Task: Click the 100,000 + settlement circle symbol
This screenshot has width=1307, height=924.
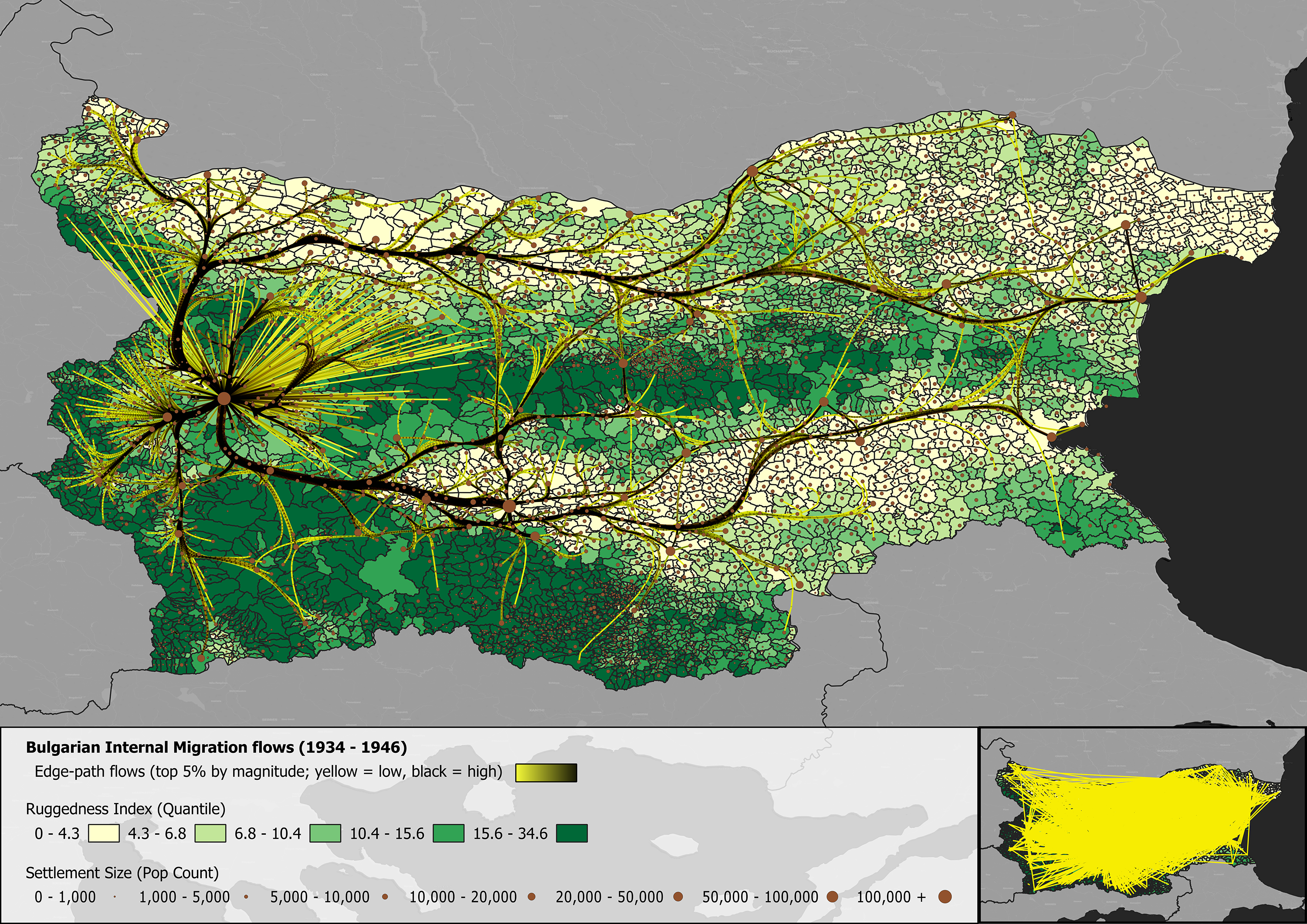Action: click(x=945, y=897)
